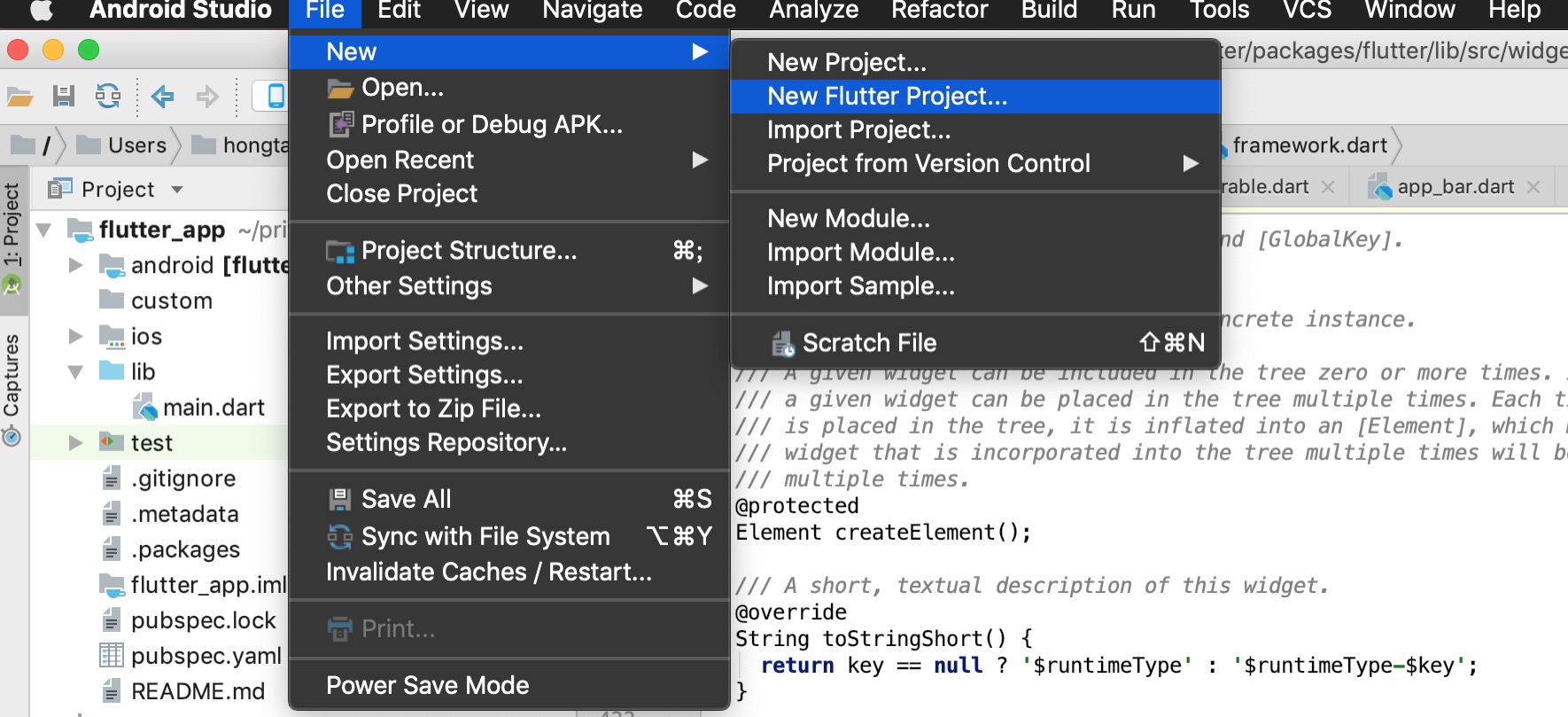The image size is (1568, 717).
Task: Click the Forward navigation arrow
Action: pyautogui.click(x=207, y=96)
